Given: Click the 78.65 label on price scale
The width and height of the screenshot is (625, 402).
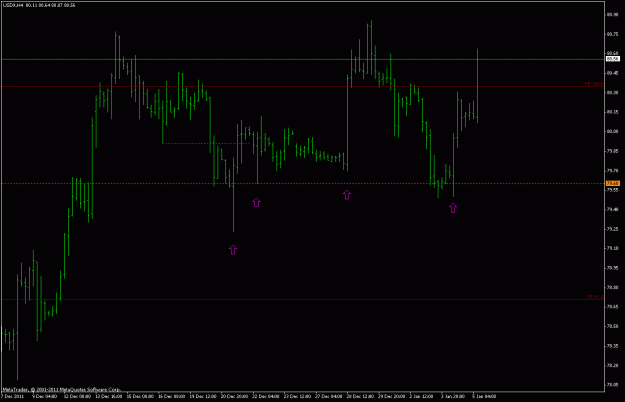Looking at the screenshot, I should [x=612, y=307].
